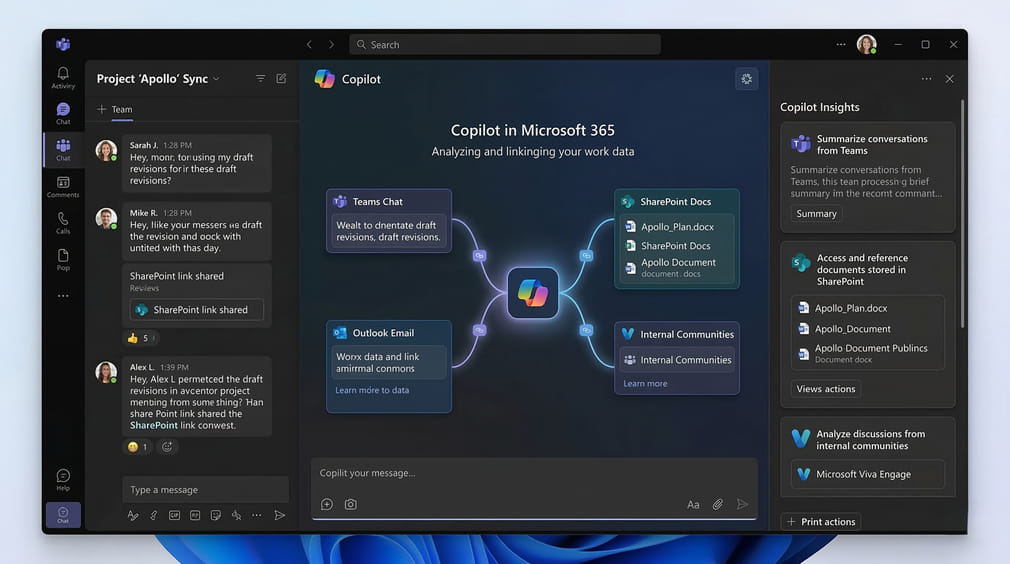Open text formatting Aa in Copilot input
Screen dimensions: 1010x564
[693, 505]
